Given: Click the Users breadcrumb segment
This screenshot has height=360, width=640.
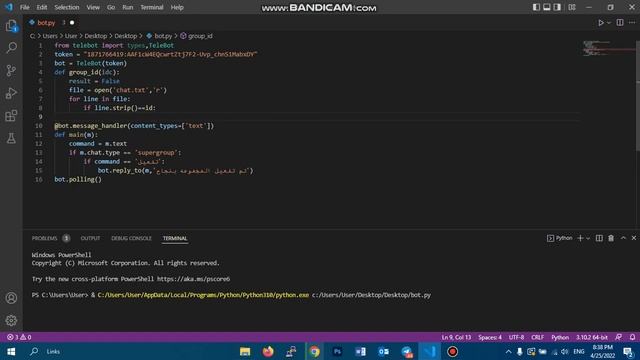Looking at the screenshot, I should click(x=50, y=36).
